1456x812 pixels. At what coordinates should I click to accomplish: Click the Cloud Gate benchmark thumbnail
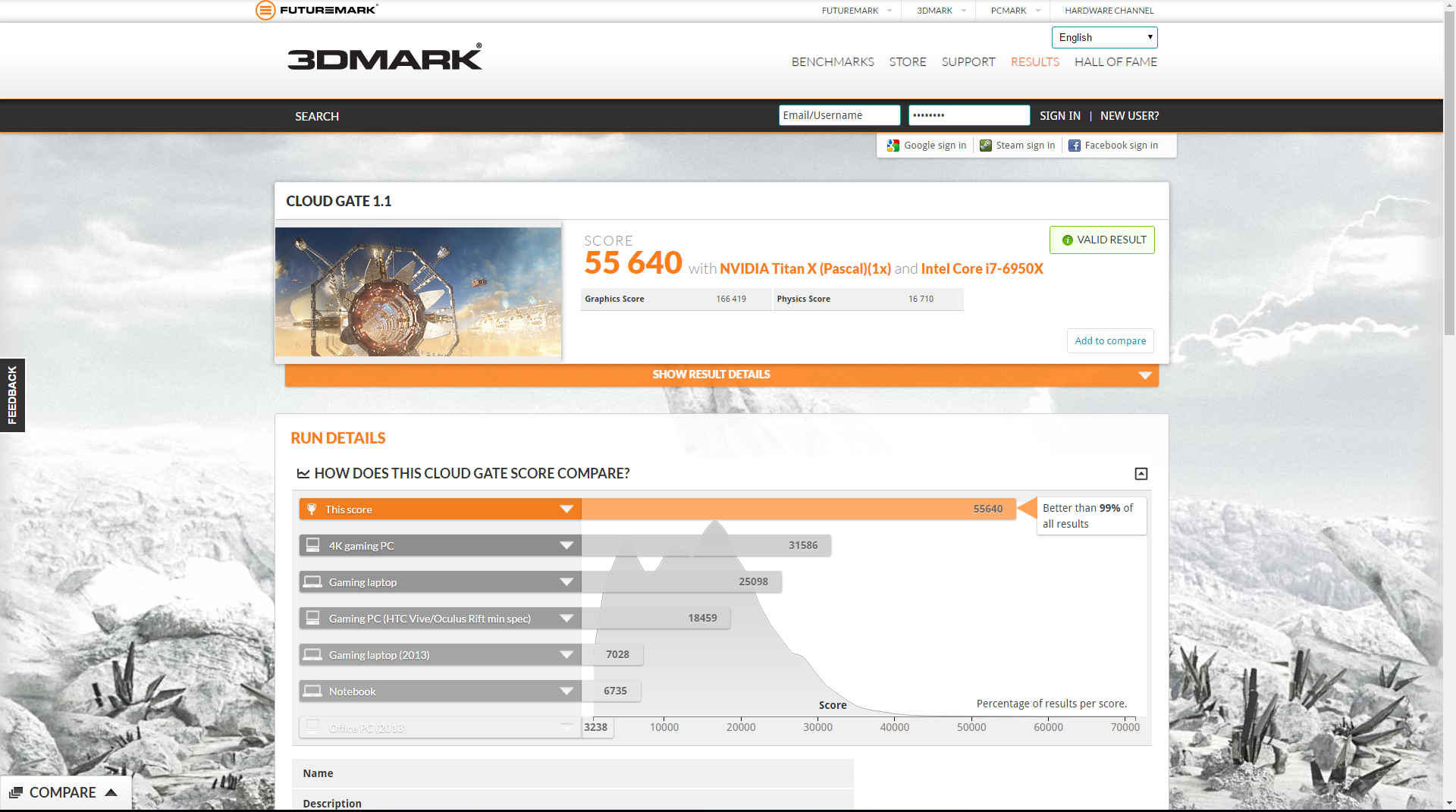coord(418,292)
